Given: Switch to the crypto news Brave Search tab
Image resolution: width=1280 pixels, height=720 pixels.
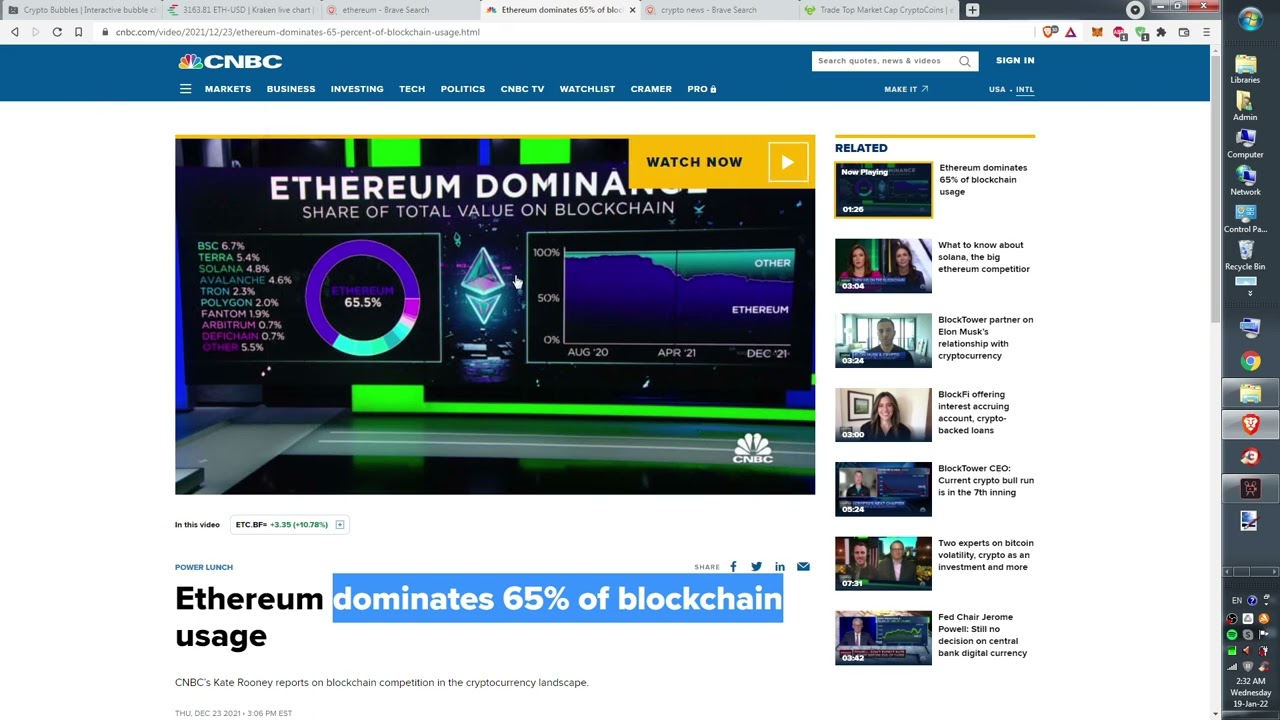Looking at the screenshot, I should click(x=718, y=10).
